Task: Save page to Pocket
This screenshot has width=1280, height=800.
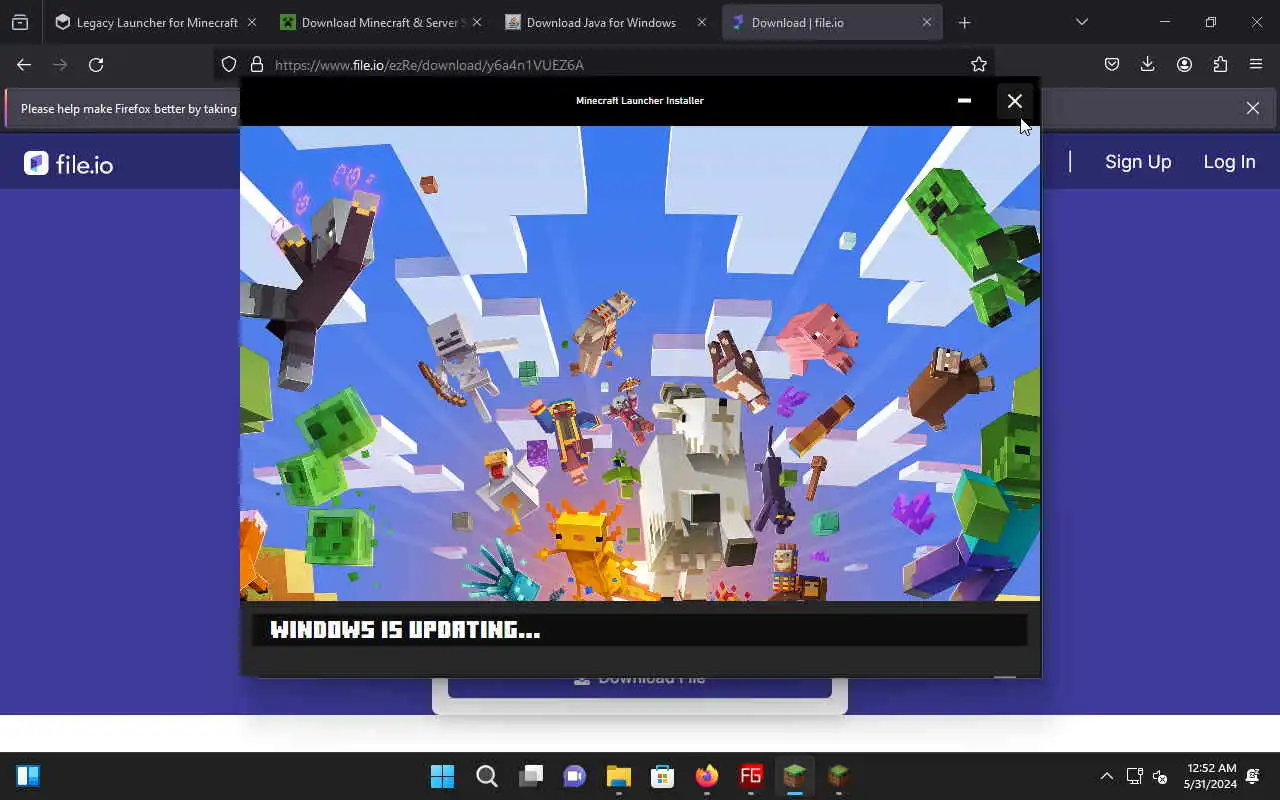Action: click(x=1112, y=64)
